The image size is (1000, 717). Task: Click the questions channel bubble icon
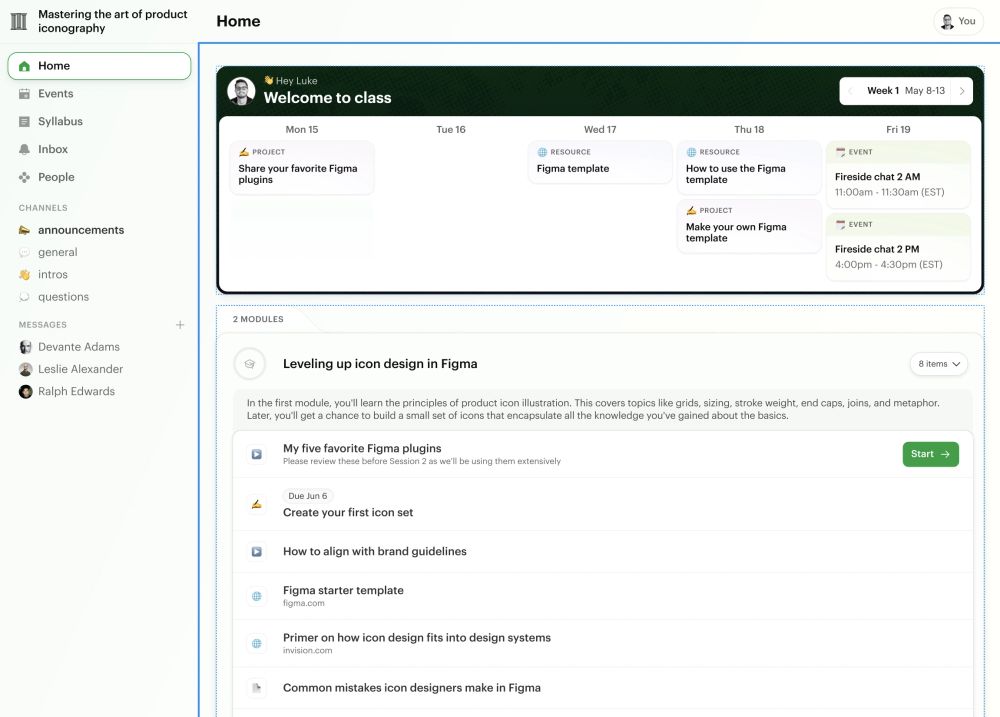coord(24,297)
